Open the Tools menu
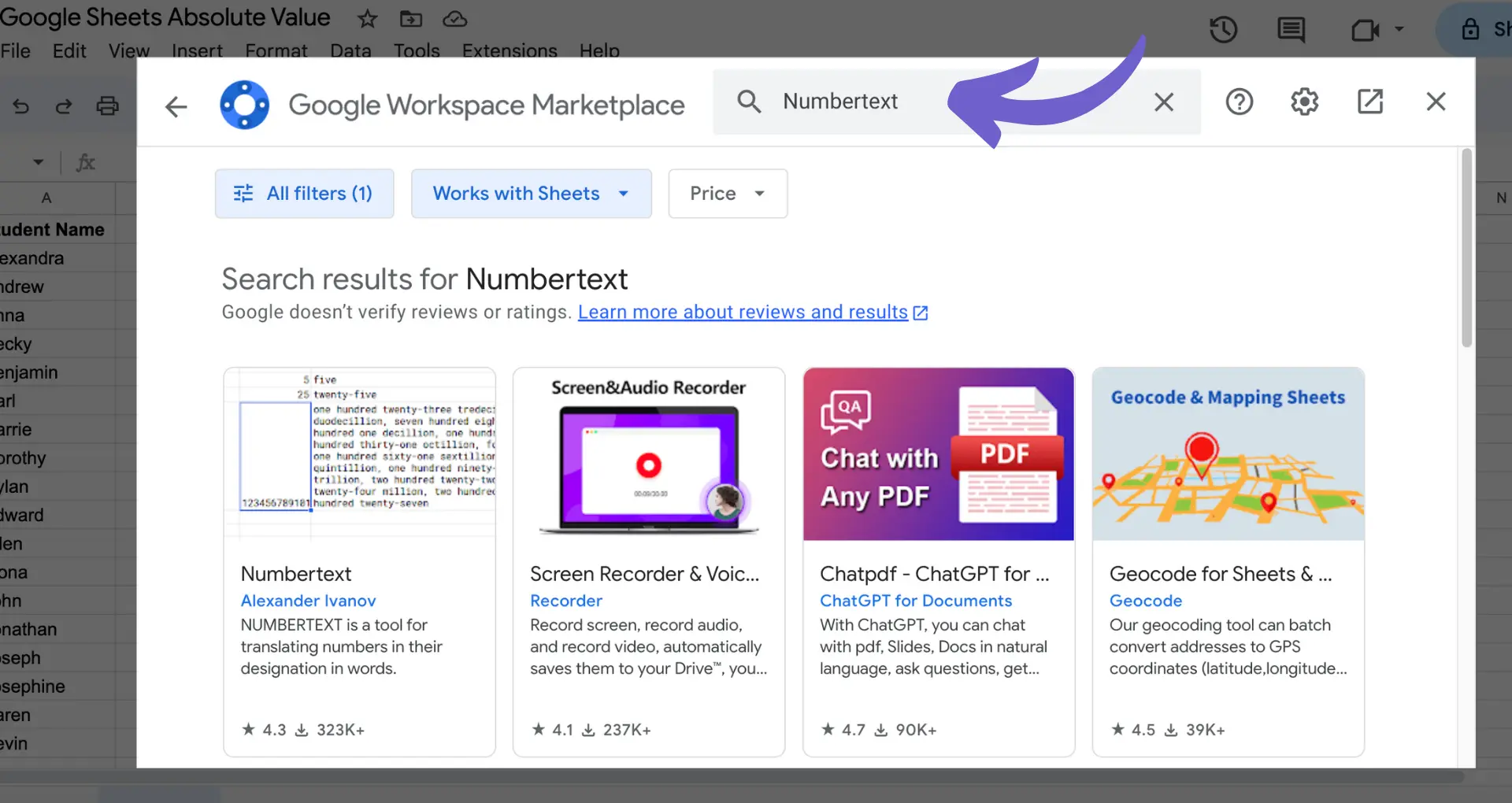 417,51
